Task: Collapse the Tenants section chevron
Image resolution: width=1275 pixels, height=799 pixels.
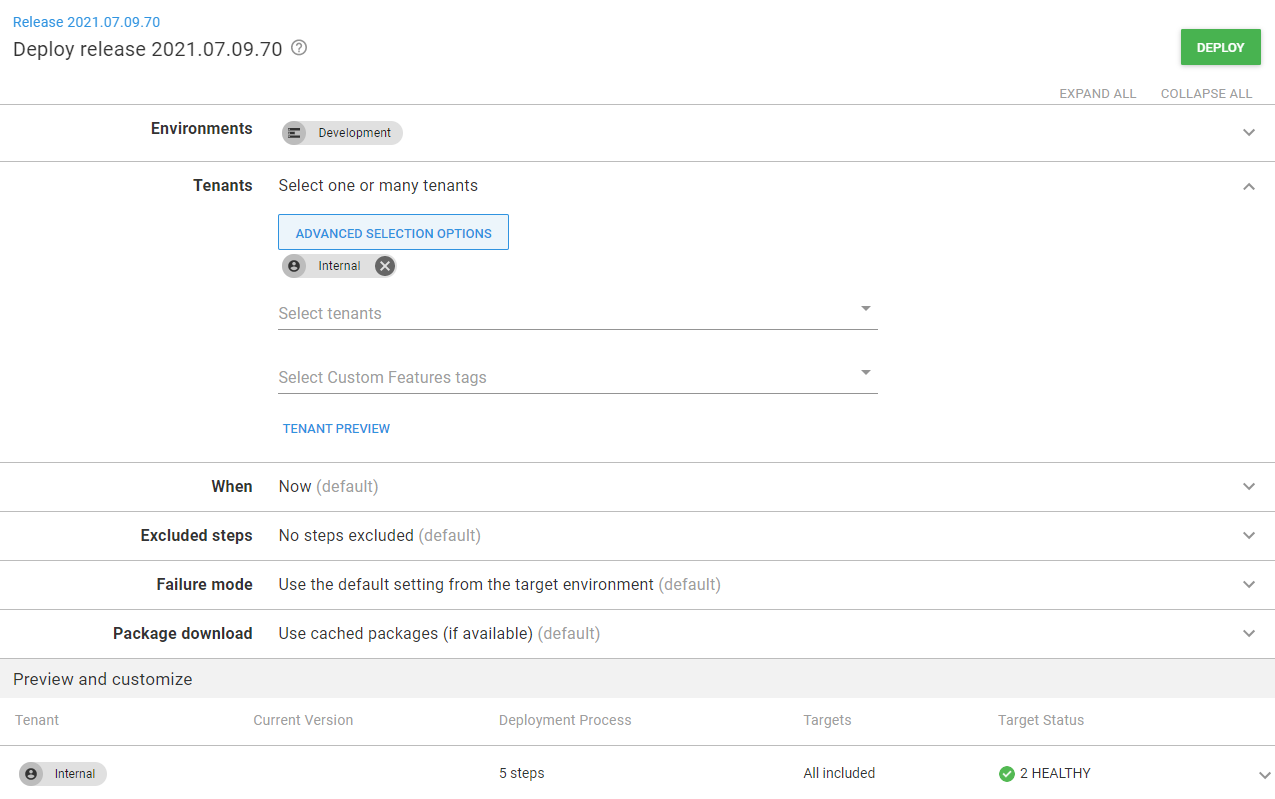Action: (1249, 186)
